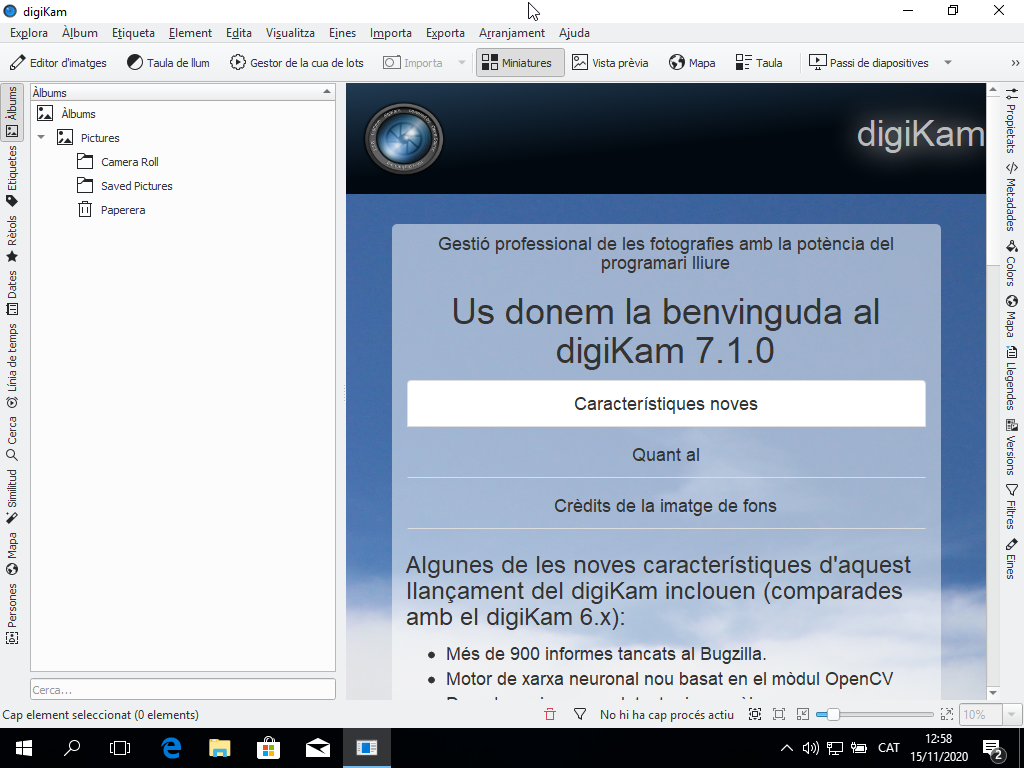Open the Metadades right sidebar tab
The height and width of the screenshot is (768, 1024).
coord(1011,197)
